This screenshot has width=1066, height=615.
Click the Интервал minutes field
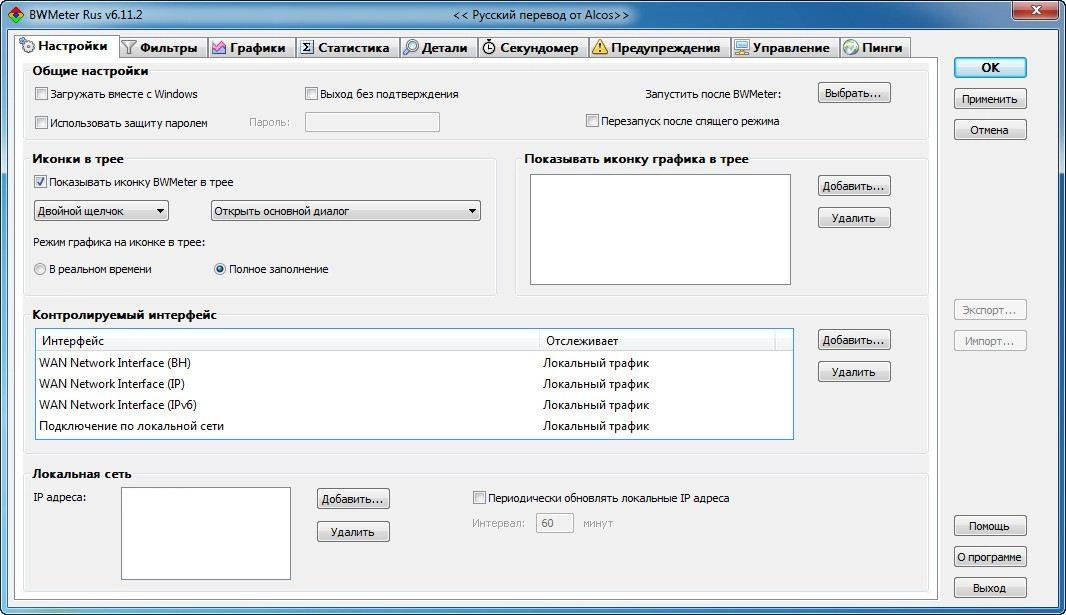(x=555, y=523)
